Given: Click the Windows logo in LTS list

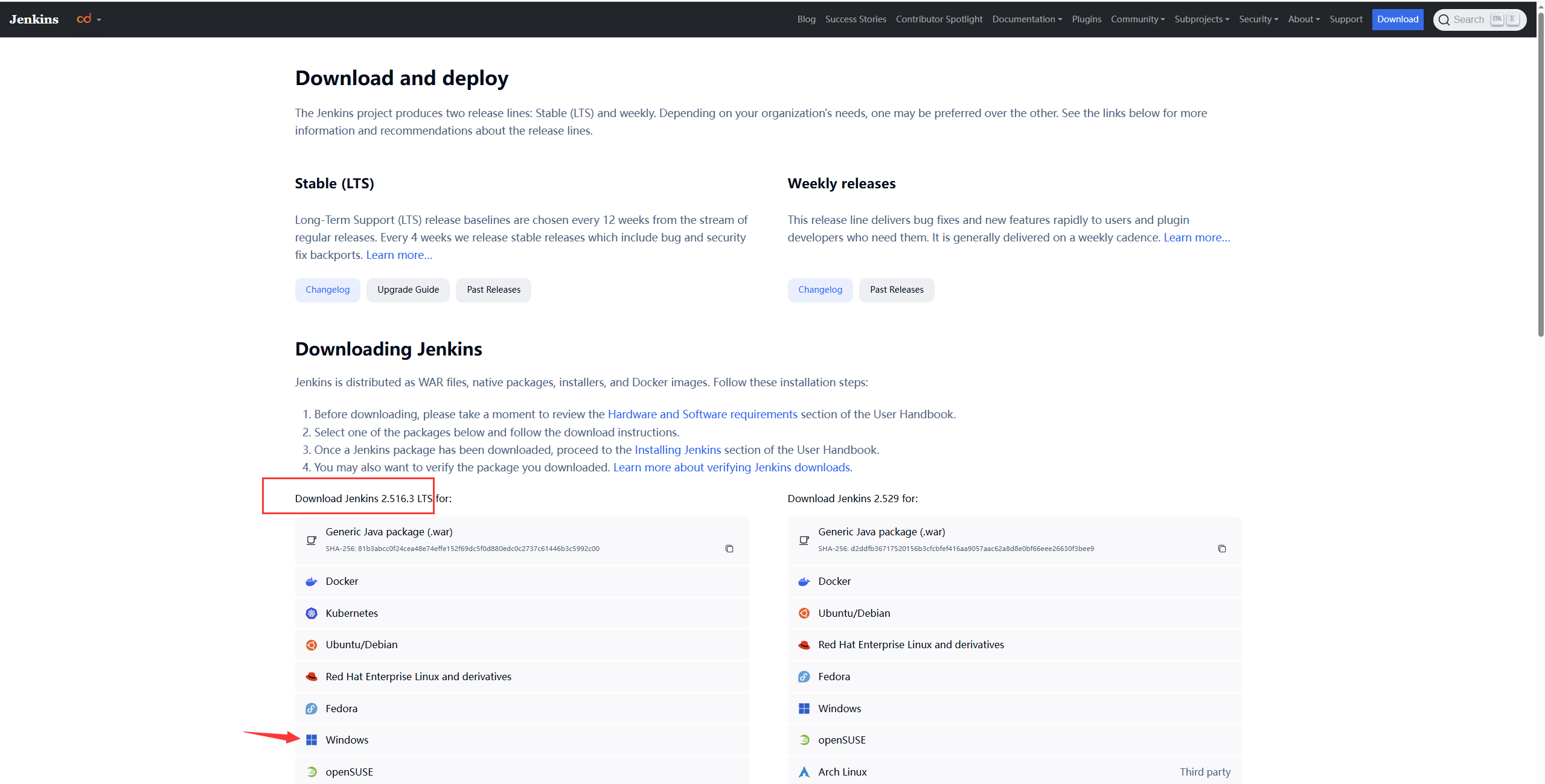Looking at the screenshot, I should pos(312,740).
